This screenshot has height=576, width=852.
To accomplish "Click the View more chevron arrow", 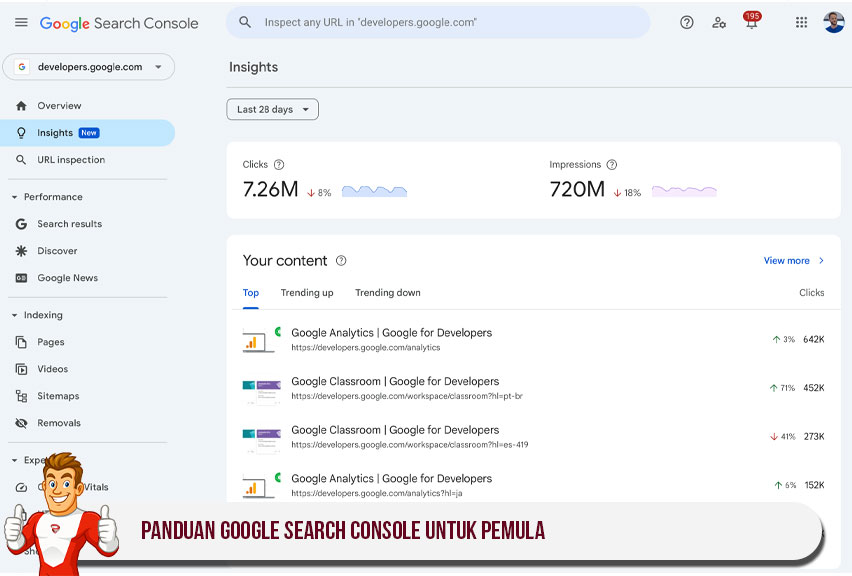I will click(x=821, y=261).
